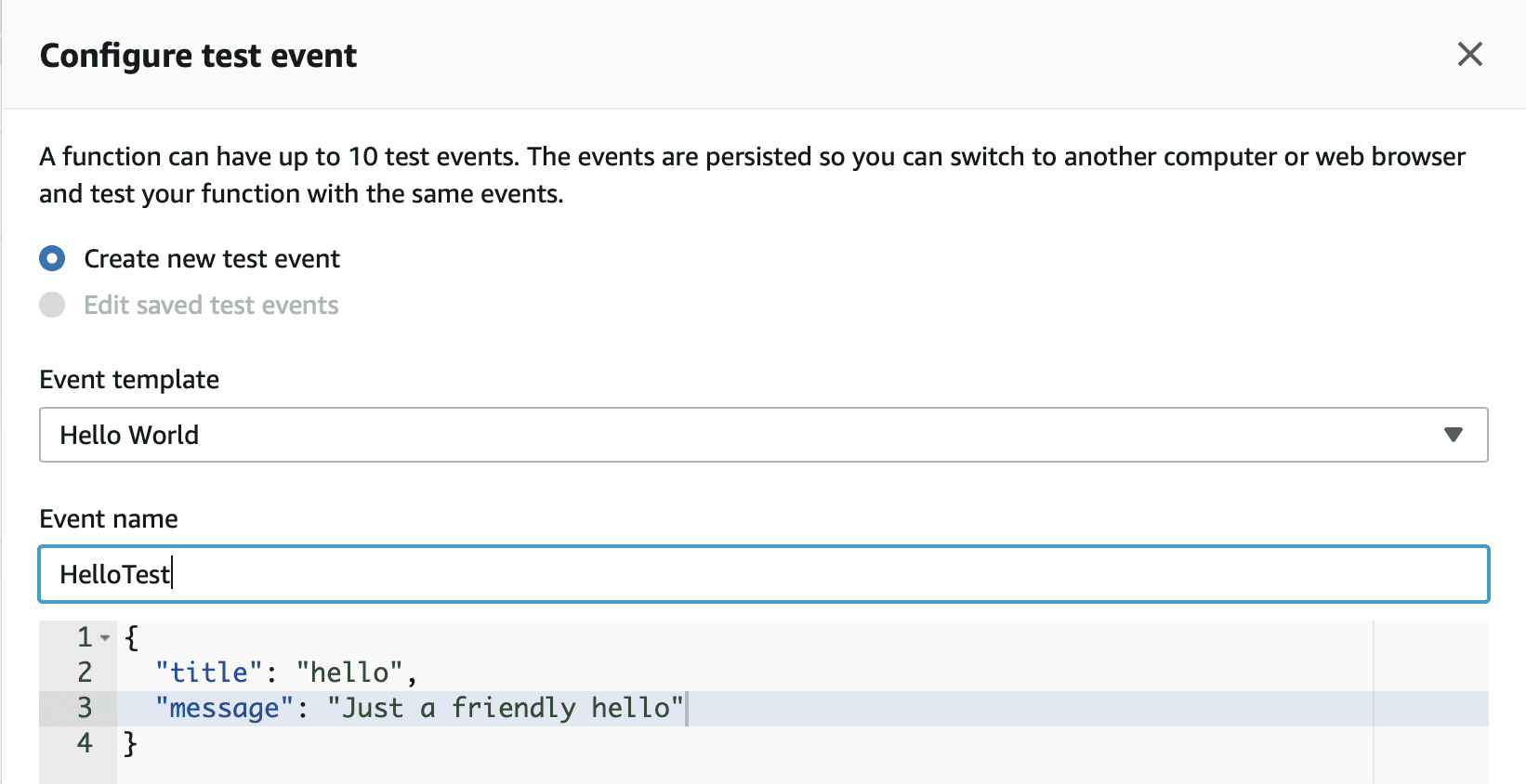Screen dimensions: 1526x784
Task: Open the Event template dropdown arrow
Action: 1454,435
